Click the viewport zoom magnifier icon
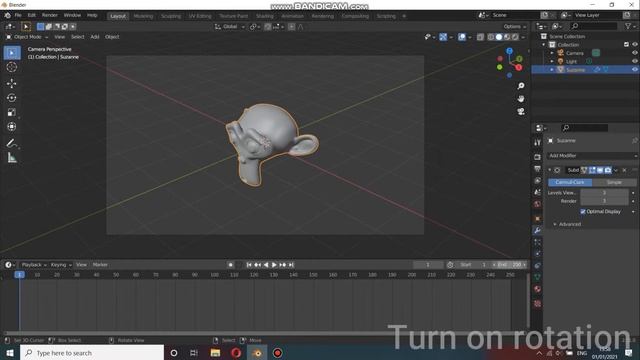Image resolution: width=640 pixels, height=360 pixels. pos(521,86)
